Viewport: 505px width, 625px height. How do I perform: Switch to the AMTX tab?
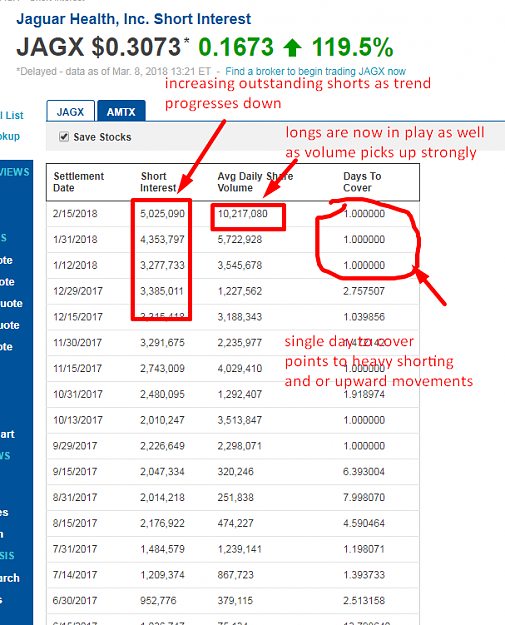[121, 111]
